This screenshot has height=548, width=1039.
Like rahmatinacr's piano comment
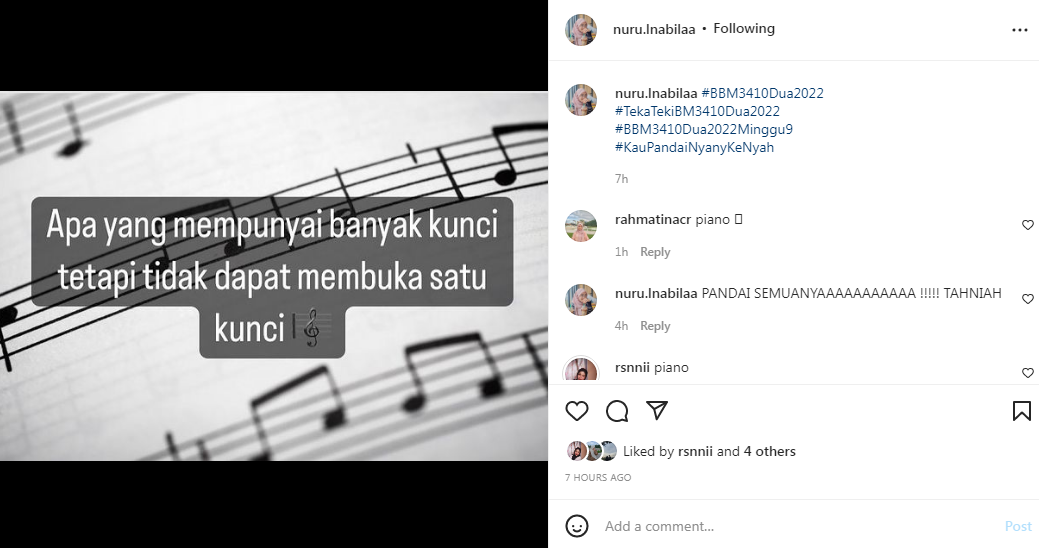(1028, 225)
